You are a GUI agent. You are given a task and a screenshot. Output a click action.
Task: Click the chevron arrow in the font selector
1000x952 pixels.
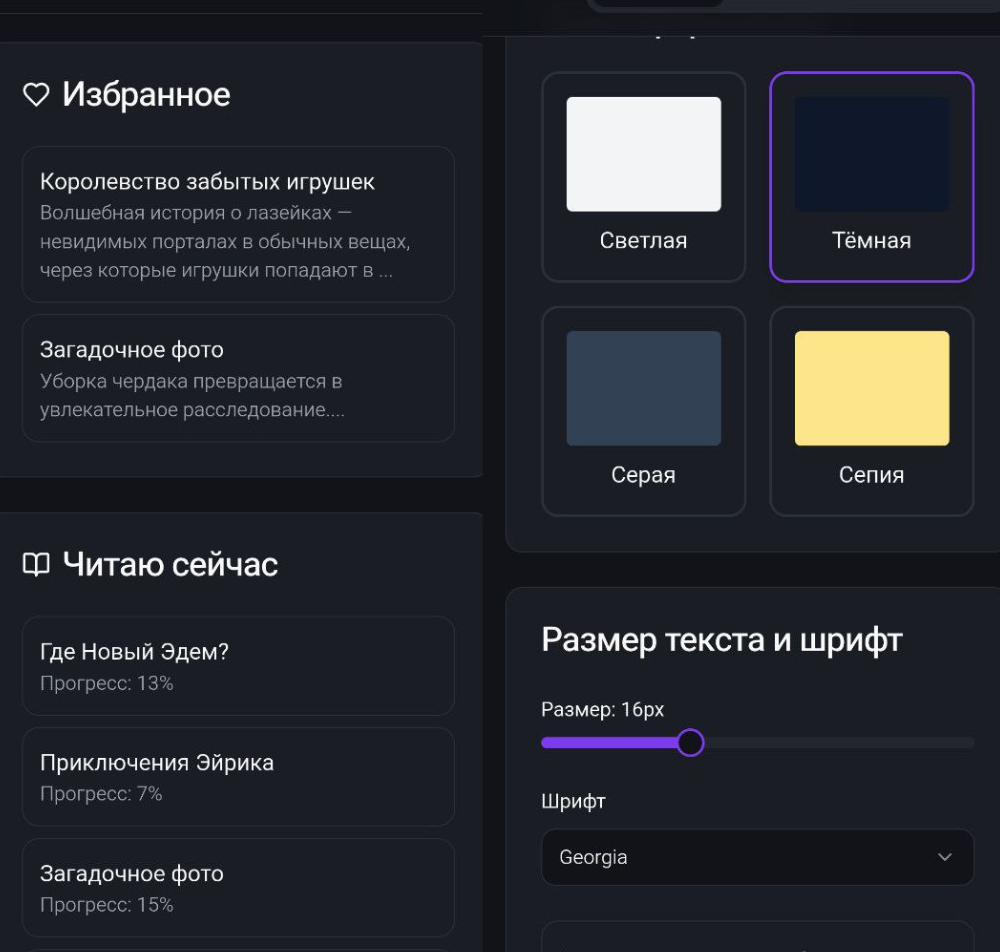click(944, 857)
